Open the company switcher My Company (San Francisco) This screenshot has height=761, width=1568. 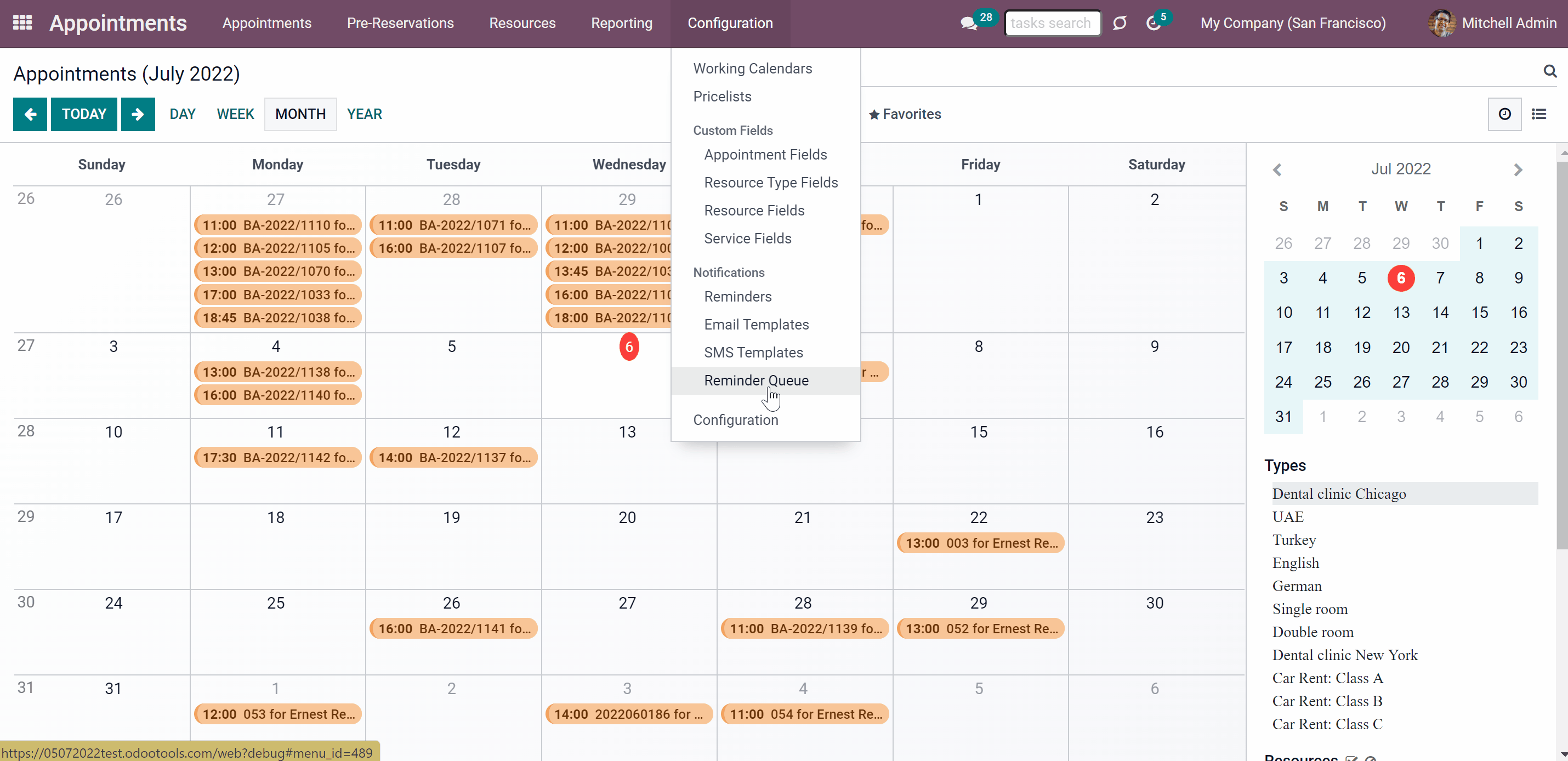tap(1293, 23)
